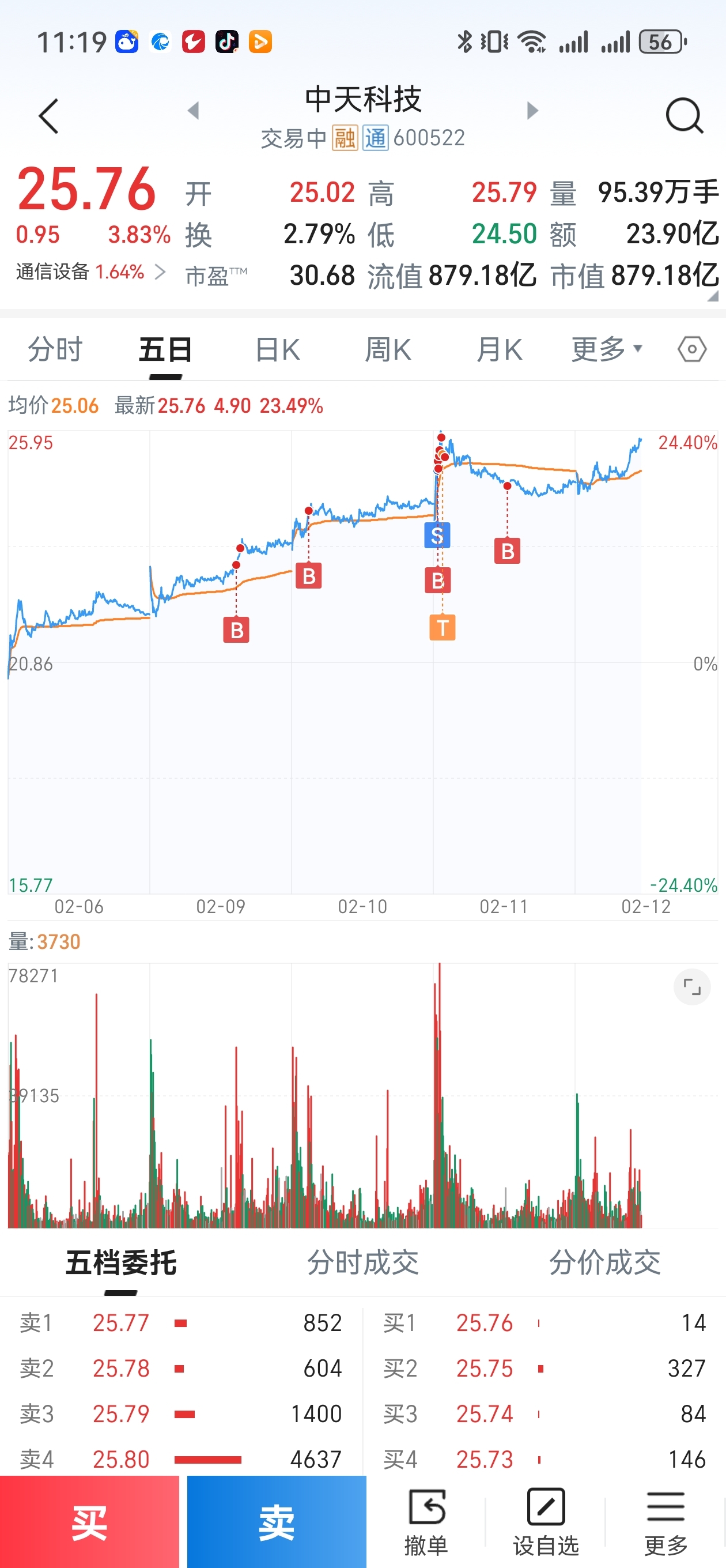This screenshot has width=726, height=1568.
Task: Expand quote details corner triangle
Action: pos(713,296)
